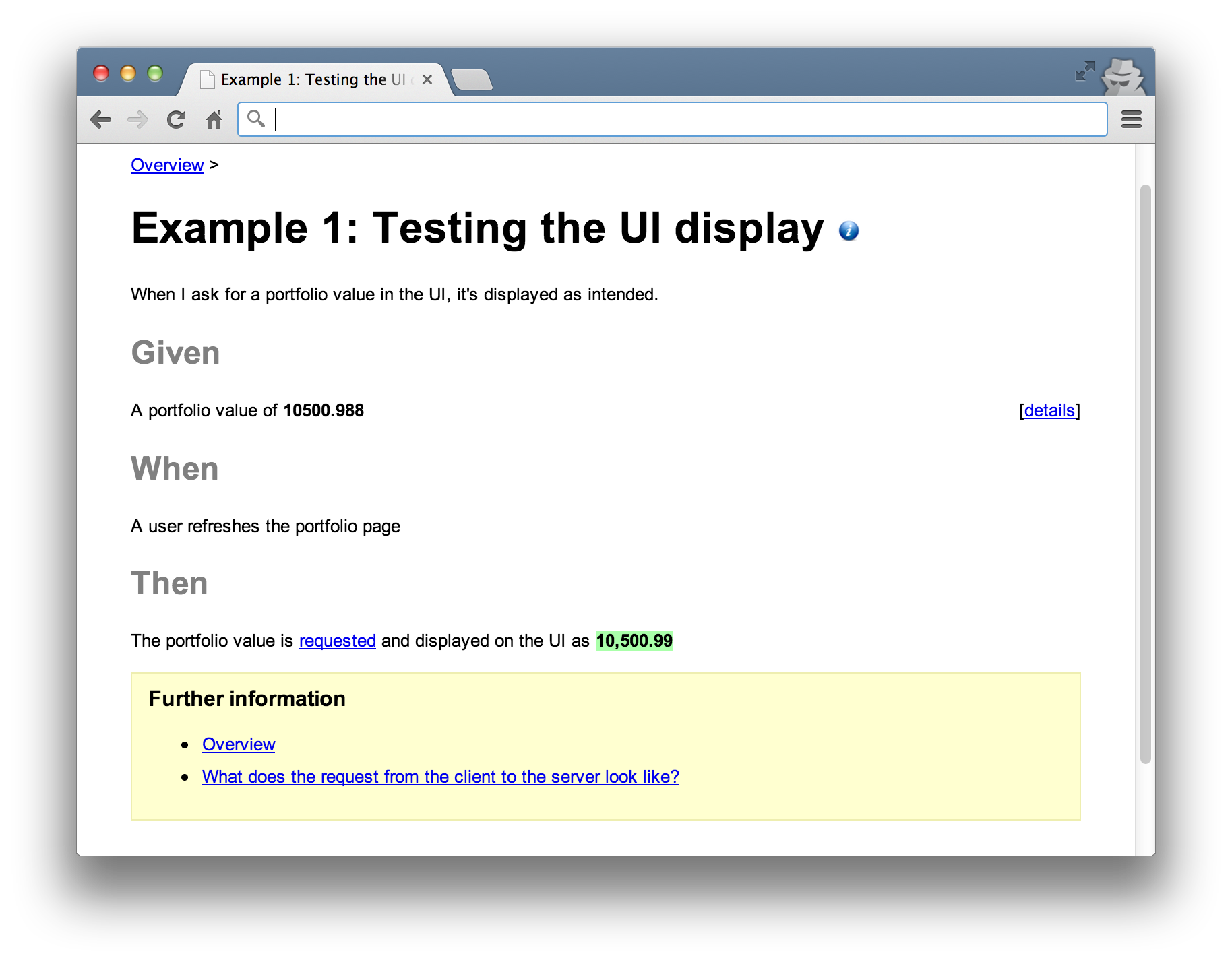
Task: Click the highlighted 10,500.99 value
Action: click(634, 641)
